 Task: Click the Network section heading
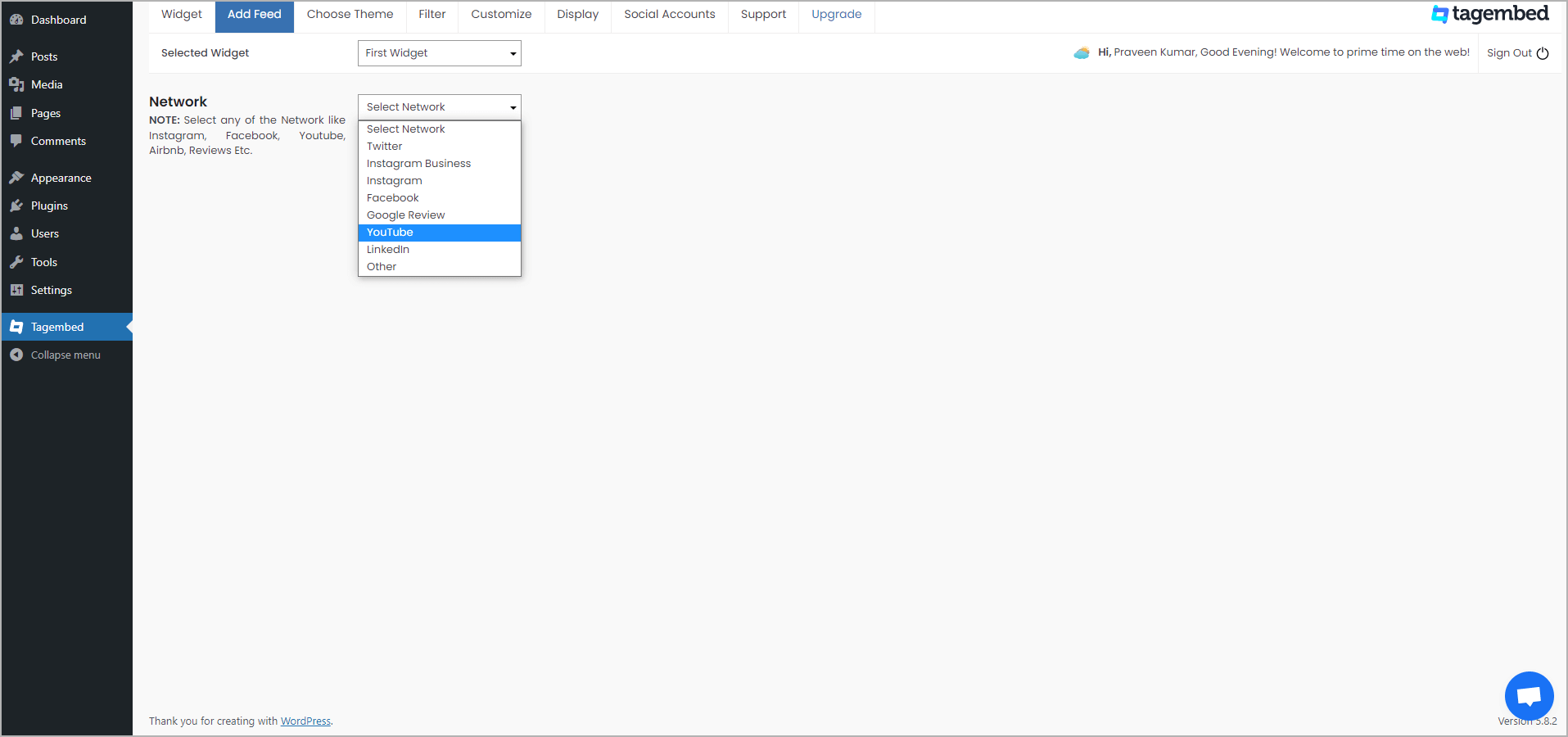tap(178, 102)
